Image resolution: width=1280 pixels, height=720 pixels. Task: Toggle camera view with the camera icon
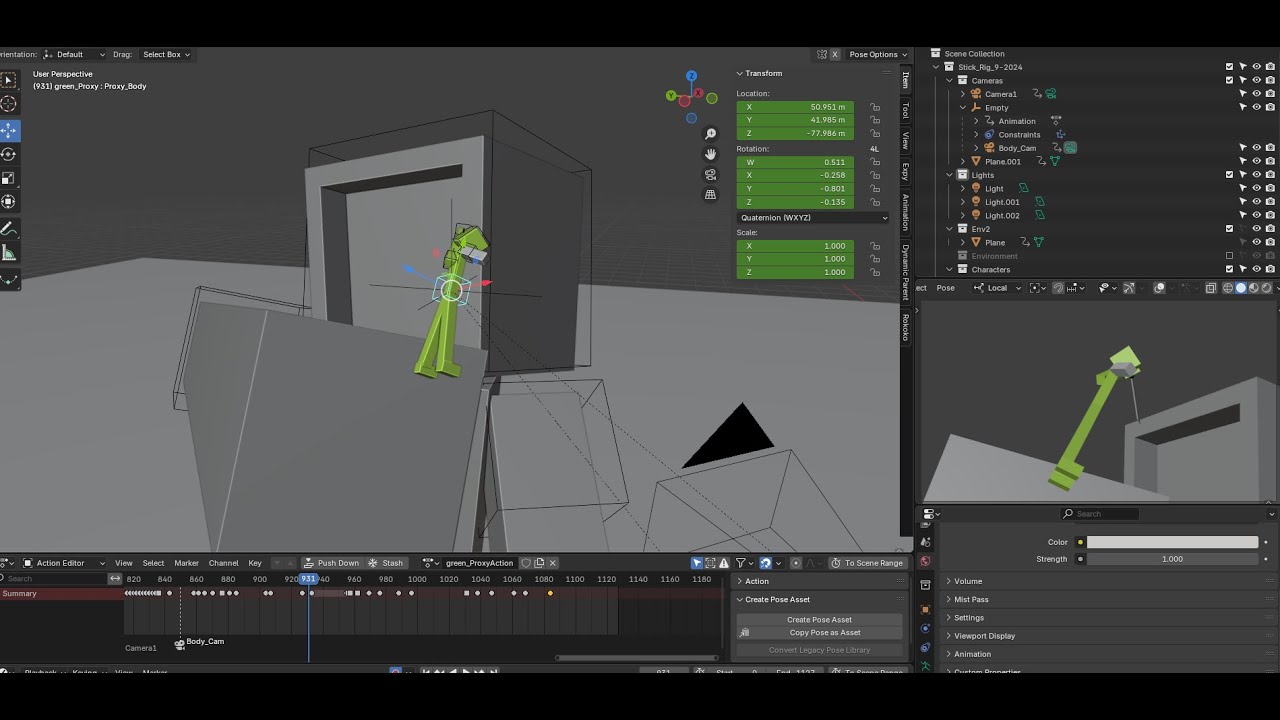pyautogui.click(x=711, y=175)
